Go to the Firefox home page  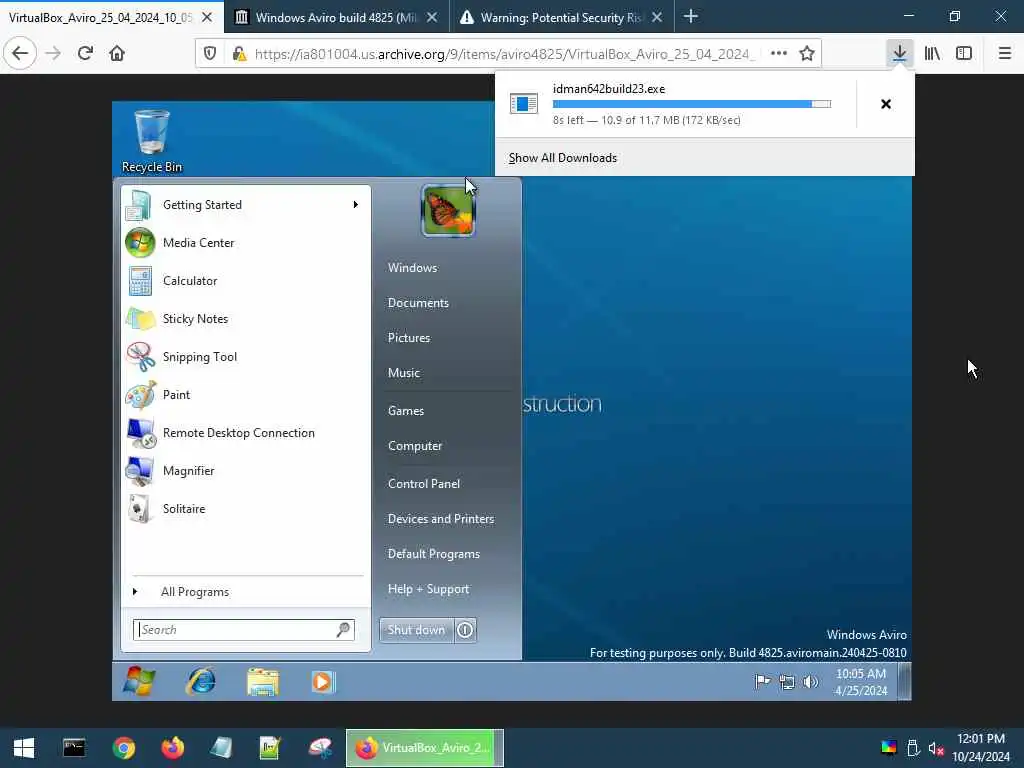[x=117, y=54]
